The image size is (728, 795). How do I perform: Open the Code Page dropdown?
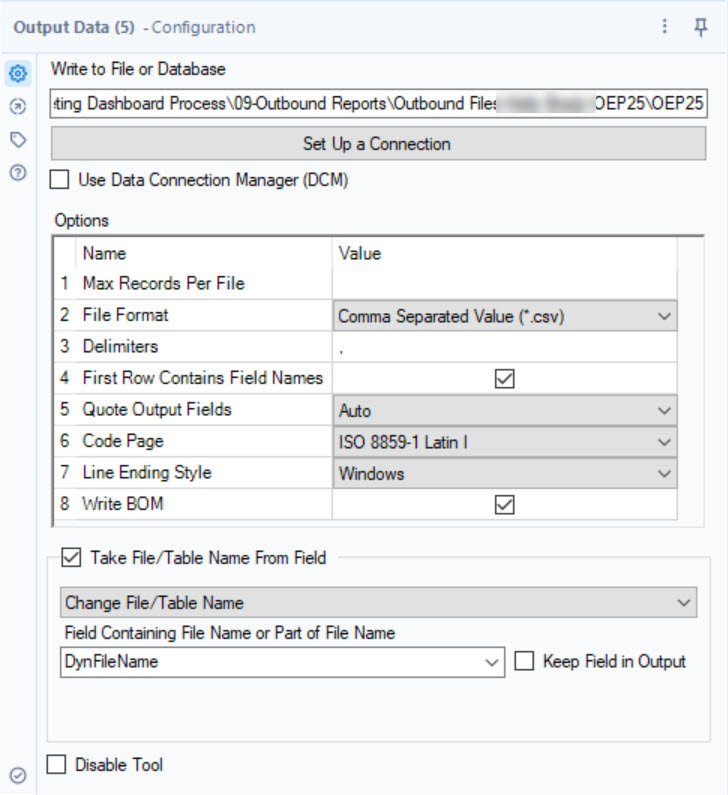coord(505,442)
